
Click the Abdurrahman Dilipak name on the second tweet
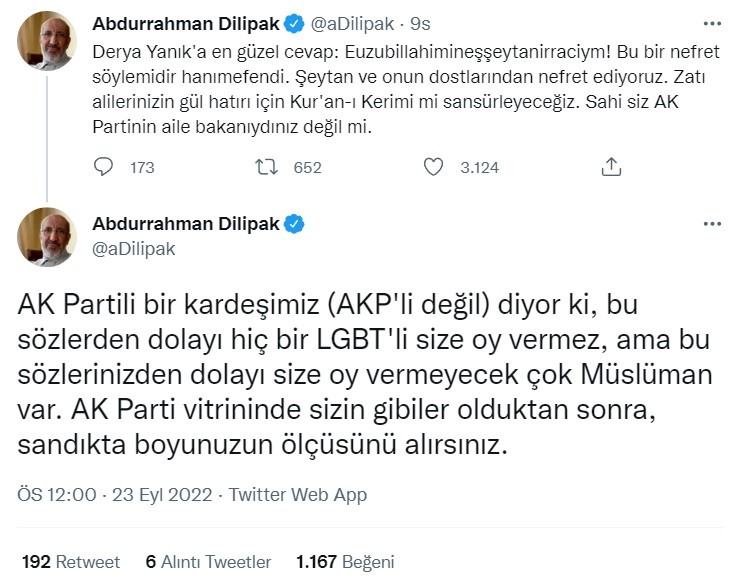coord(186,224)
